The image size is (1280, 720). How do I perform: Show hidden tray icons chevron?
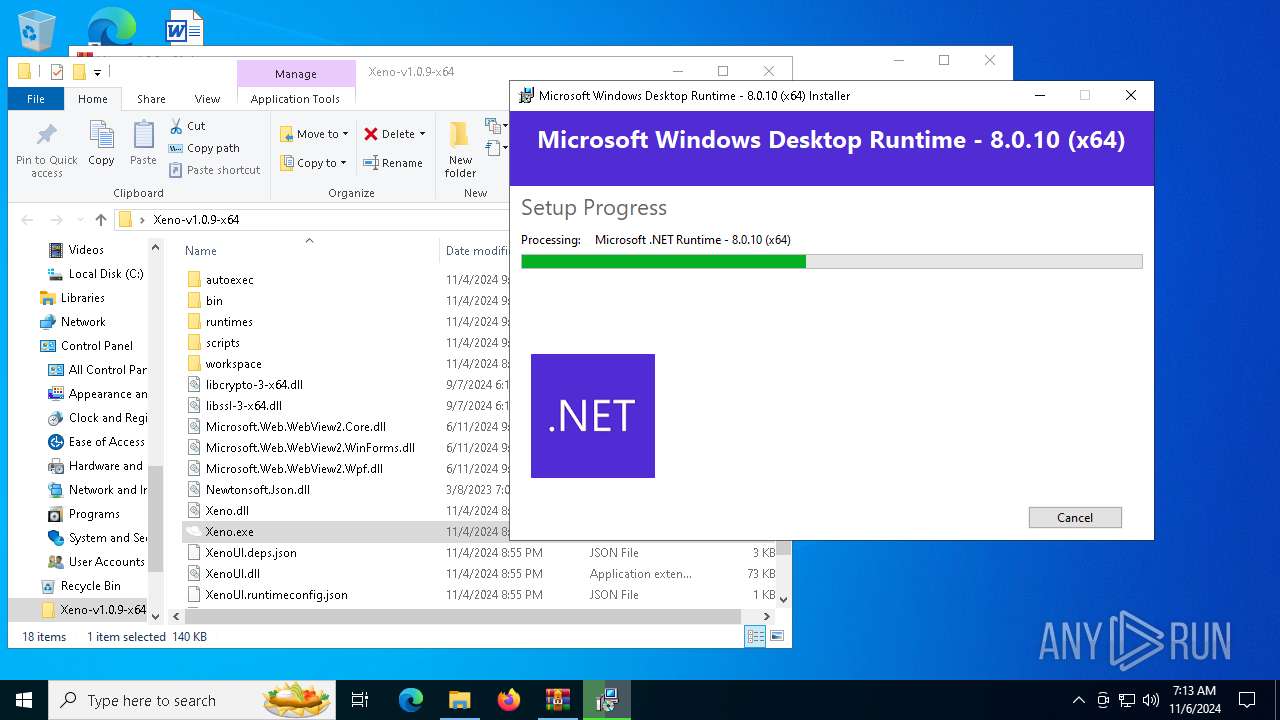pyautogui.click(x=1078, y=700)
